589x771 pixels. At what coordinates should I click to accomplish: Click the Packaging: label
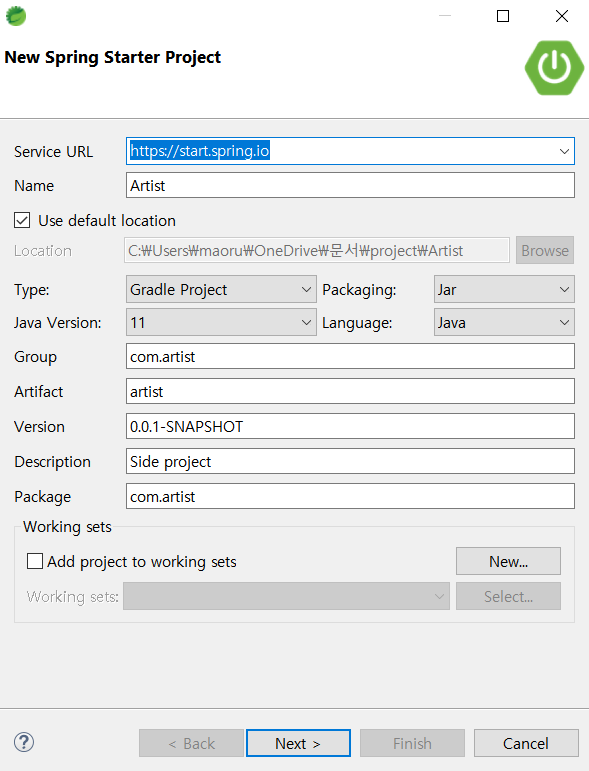(359, 290)
